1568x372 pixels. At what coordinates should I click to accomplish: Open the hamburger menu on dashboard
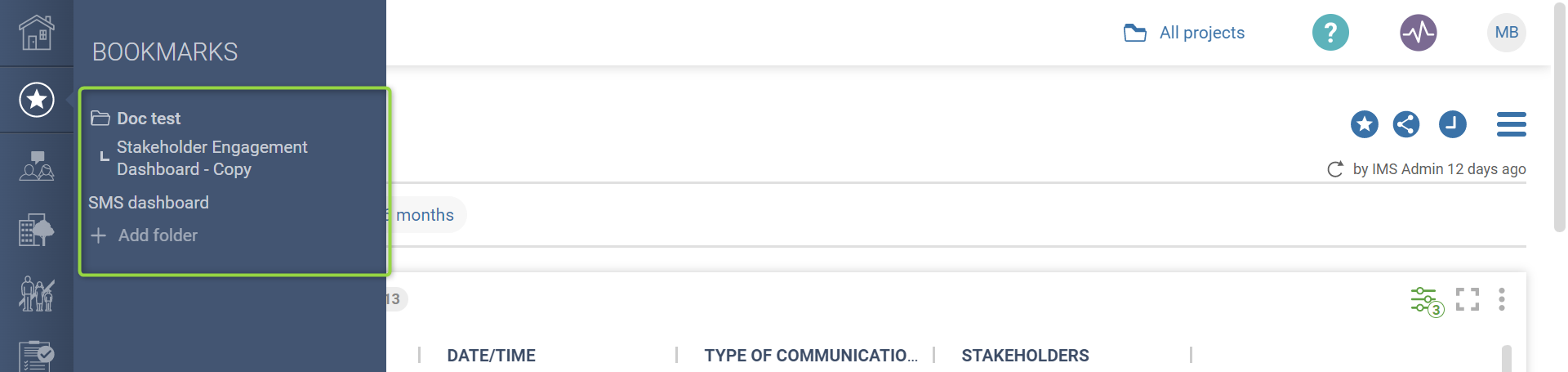click(x=1511, y=124)
